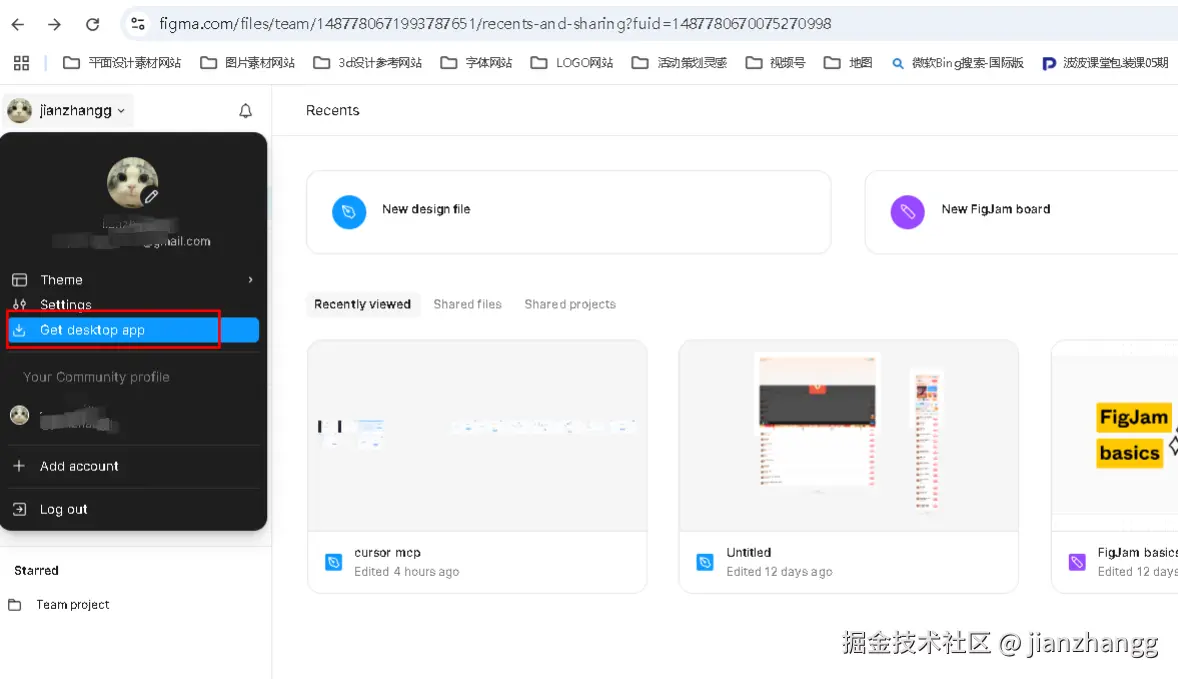This screenshot has width=1178, height=679.
Task: Edit profile avatar with pencil icon
Action: (151, 196)
